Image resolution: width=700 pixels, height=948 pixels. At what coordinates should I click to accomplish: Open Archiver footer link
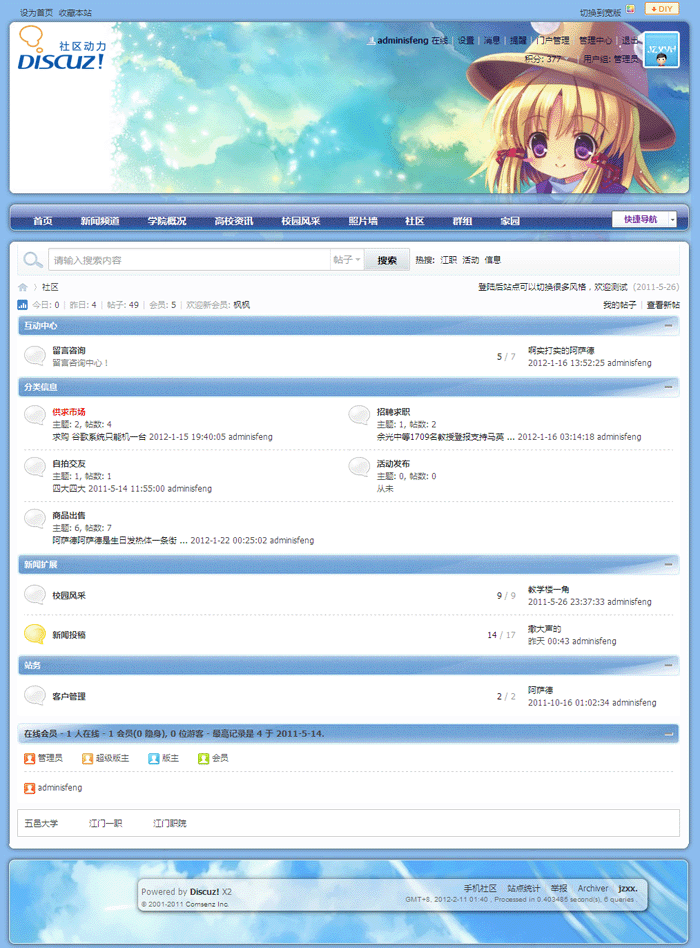coord(593,888)
